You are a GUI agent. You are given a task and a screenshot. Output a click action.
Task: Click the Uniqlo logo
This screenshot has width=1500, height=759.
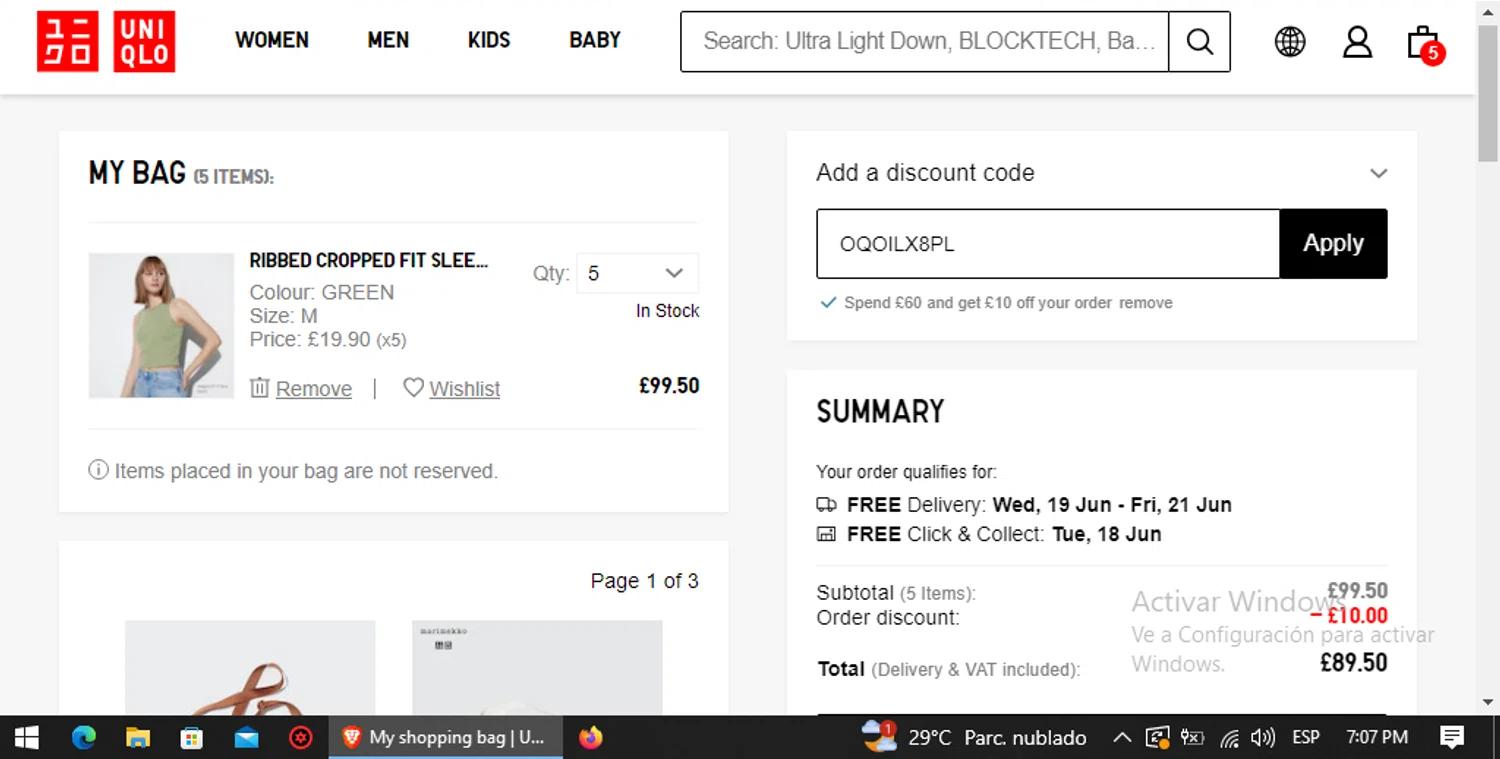[x=106, y=41]
